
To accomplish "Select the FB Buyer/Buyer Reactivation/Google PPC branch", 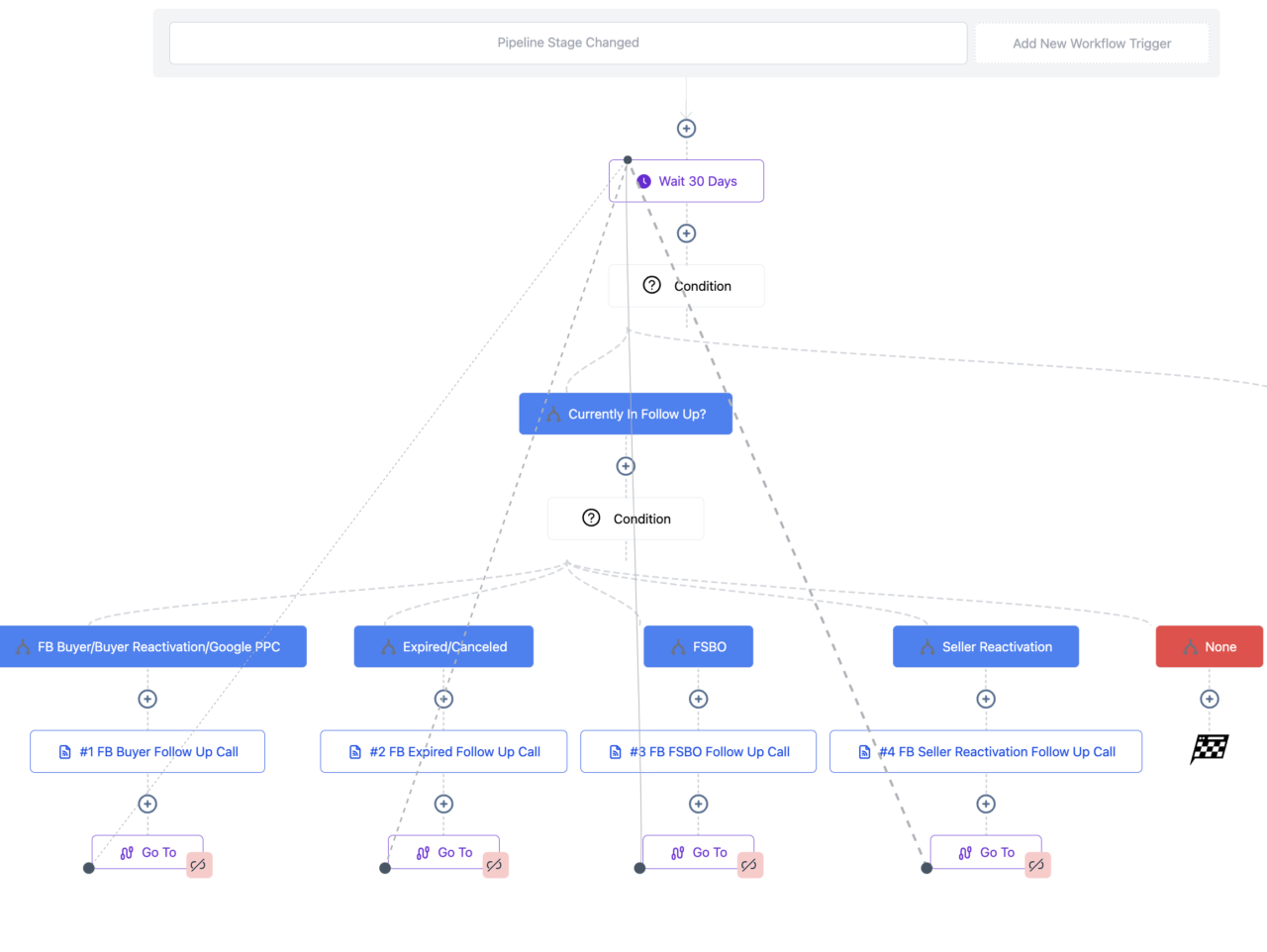I will 153,646.
